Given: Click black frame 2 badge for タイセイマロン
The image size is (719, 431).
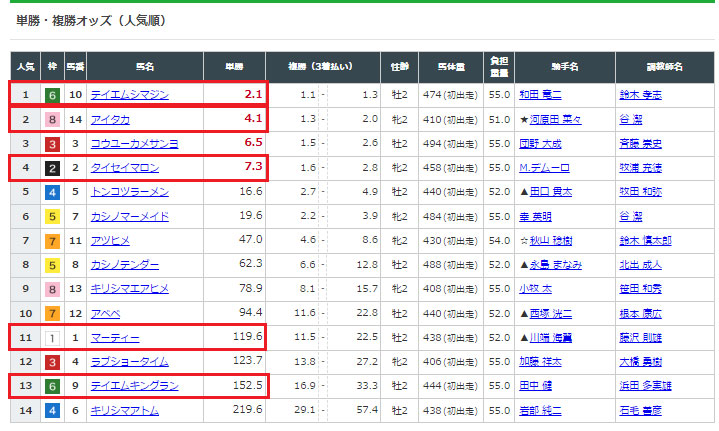Looking at the screenshot, I should pyautogui.click(x=52, y=168).
